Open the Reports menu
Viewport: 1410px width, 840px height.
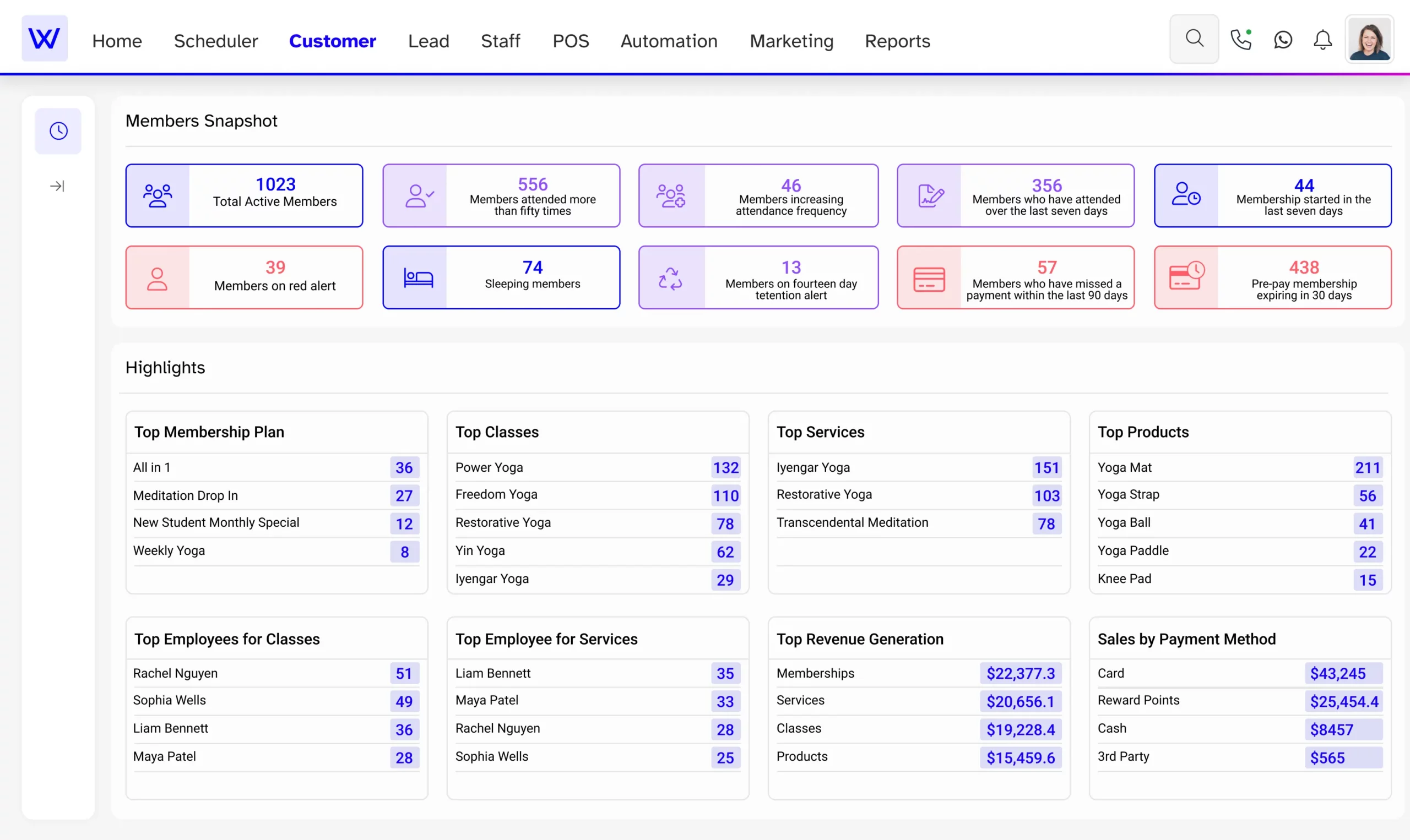coord(898,41)
